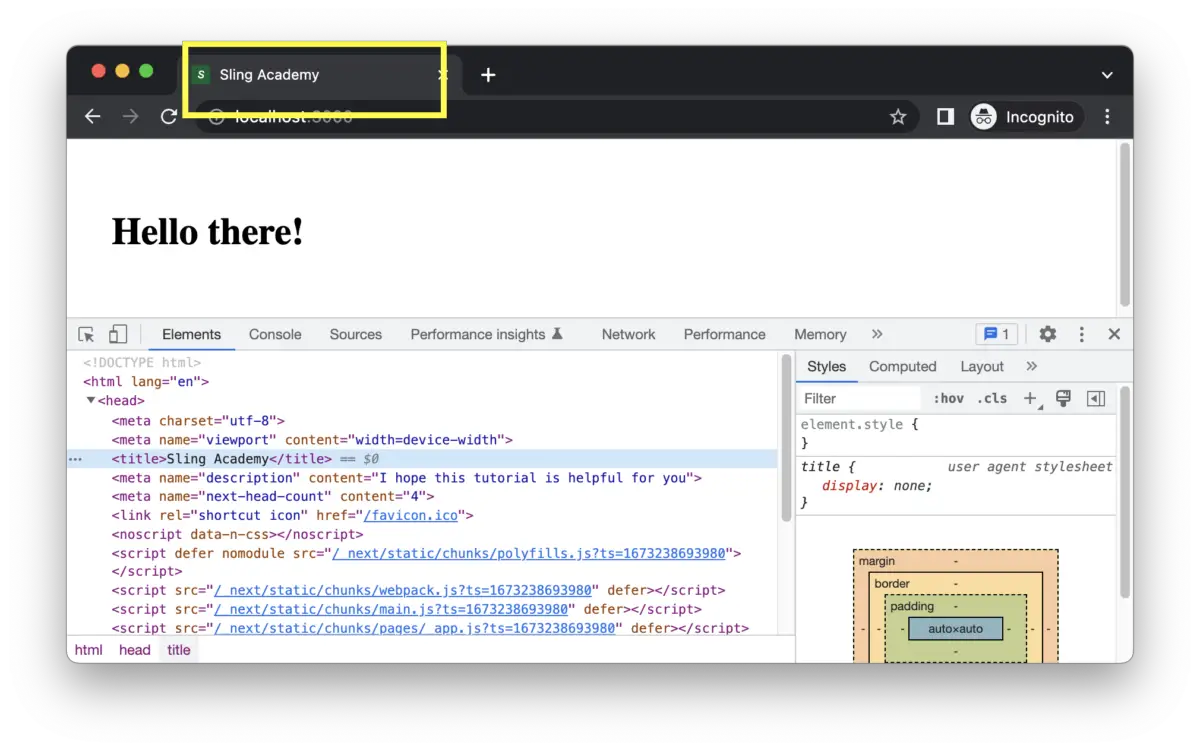The width and height of the screenshot is (1200, 751).
Task: Toggle the :hov element state button
Action: pos(948,398)
